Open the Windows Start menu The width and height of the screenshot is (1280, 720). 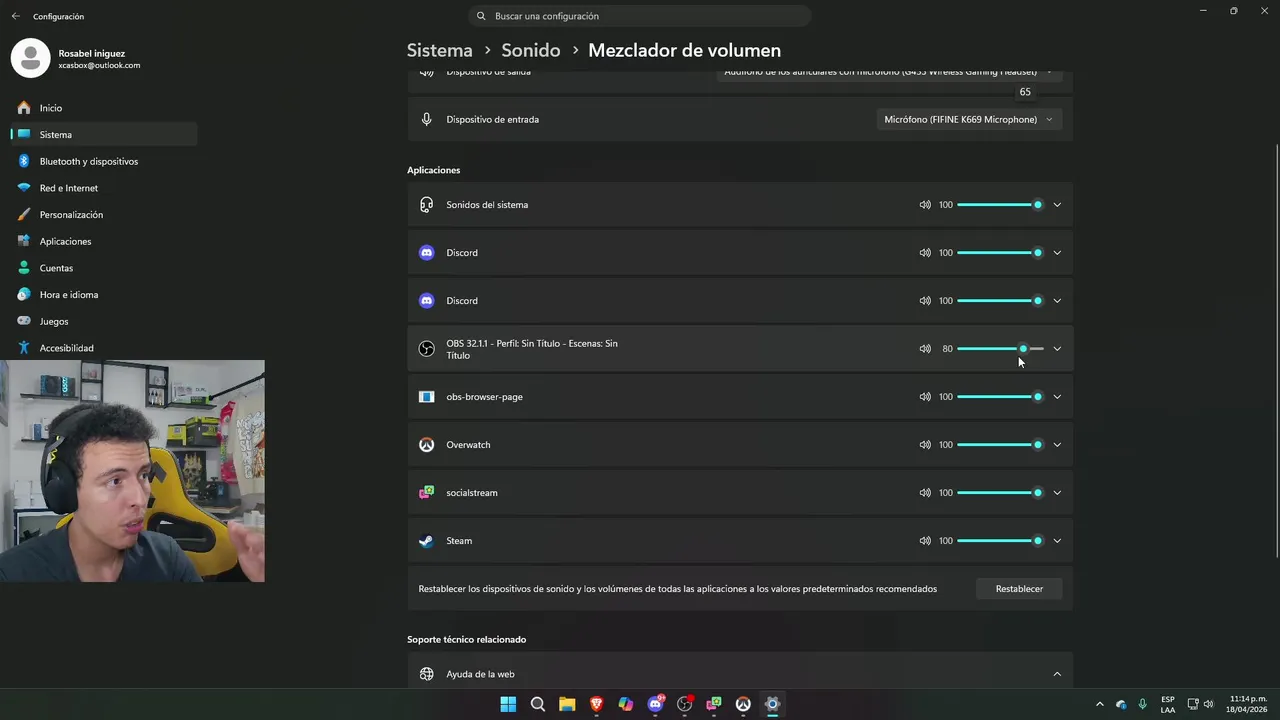click(x=508, y=704)
